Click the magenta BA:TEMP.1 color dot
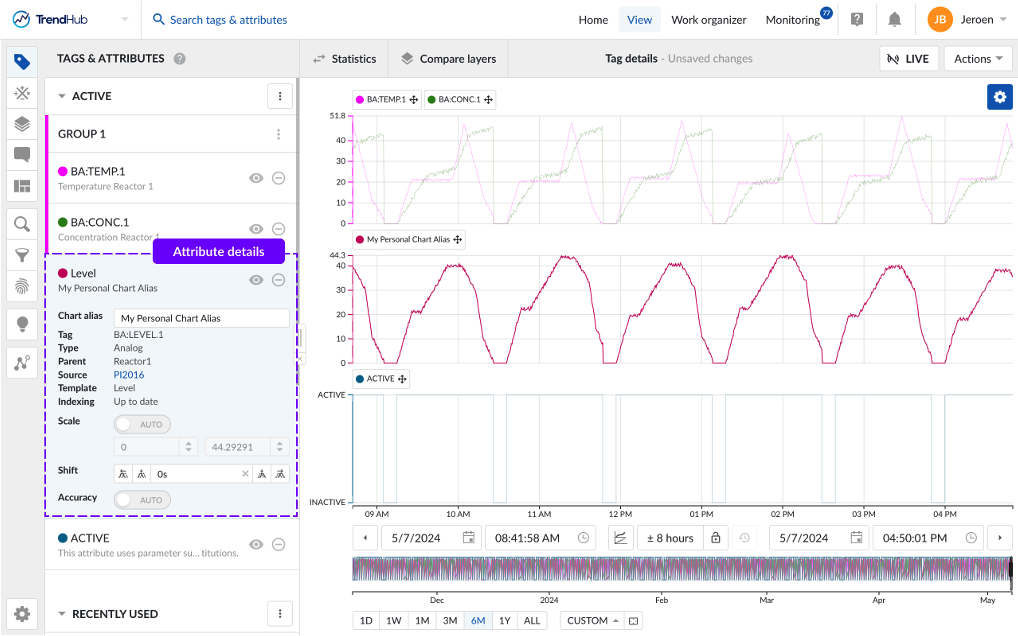This screenshot has height=636, width=1018. point(63,172)
